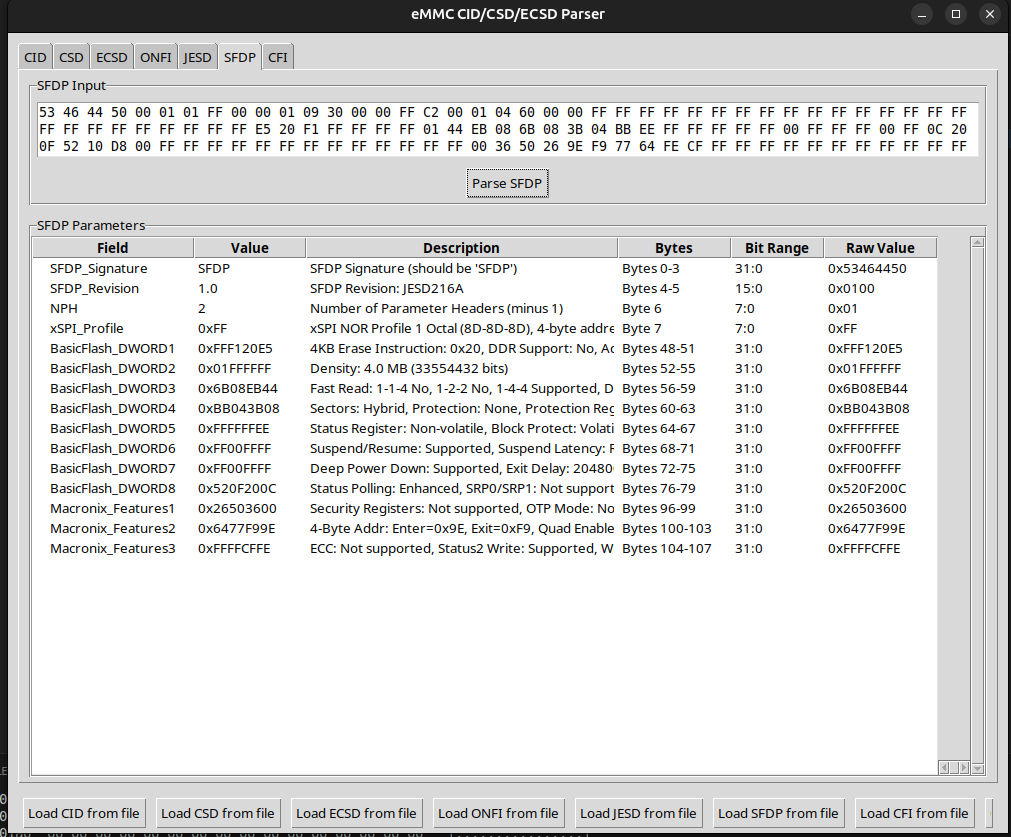
Task: Click the Bytes column header
Action: [x=674, y=248]
